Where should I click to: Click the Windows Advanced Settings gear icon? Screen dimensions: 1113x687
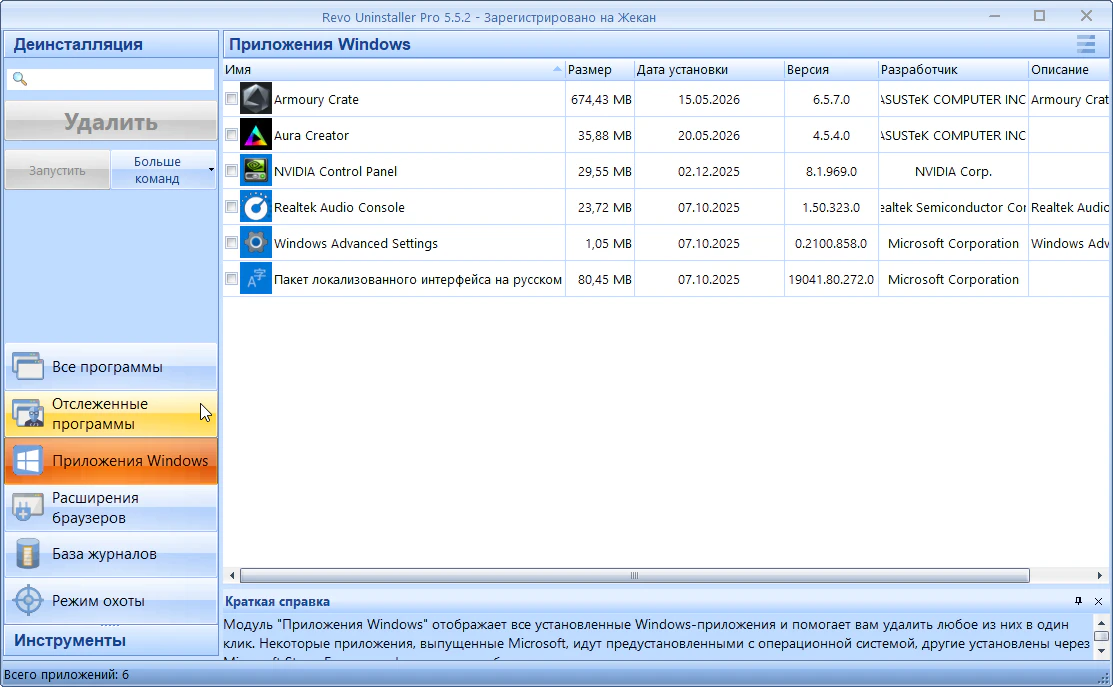pos(256,243)
